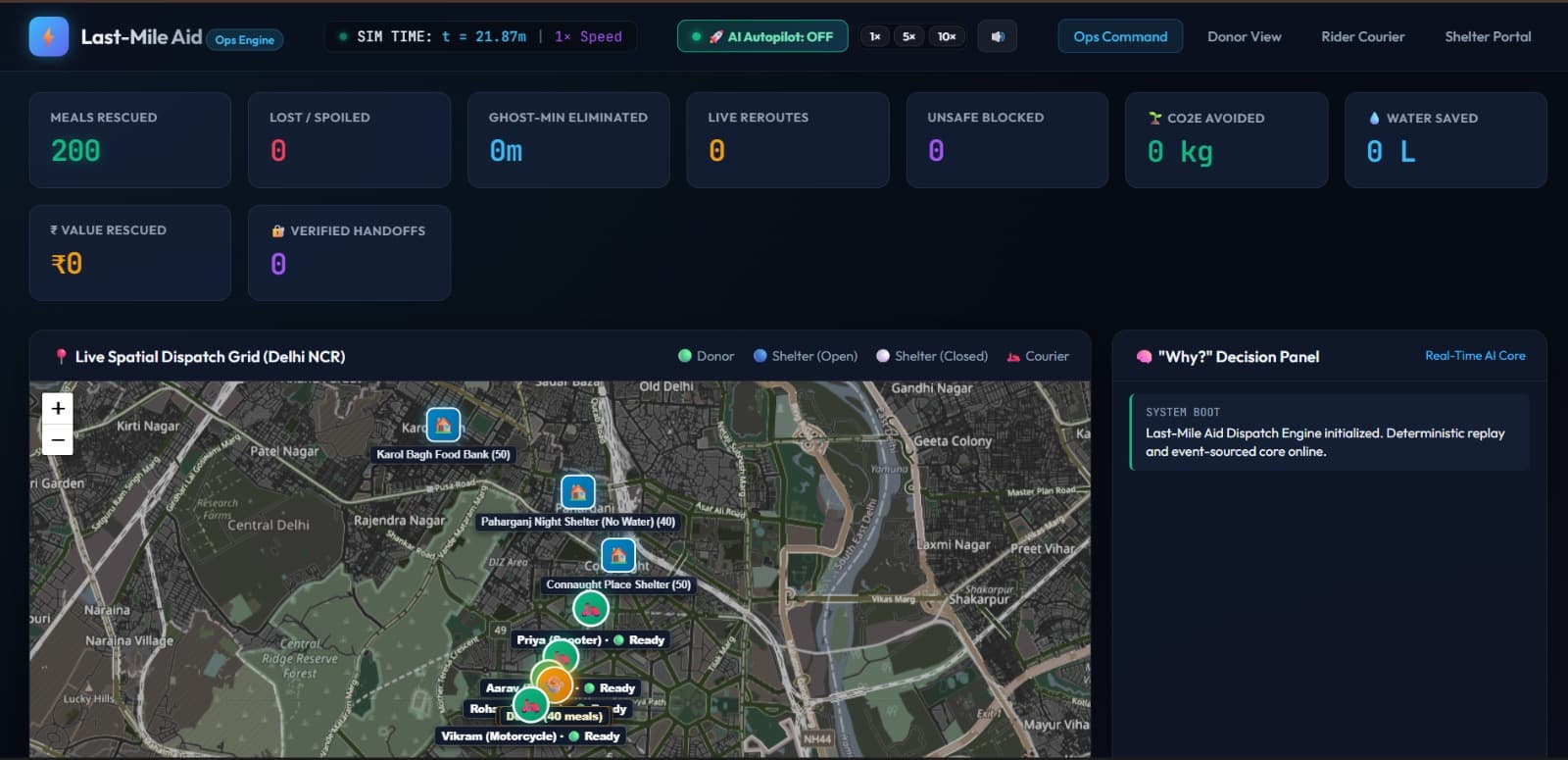Set simulation speed to 1x

(875, 36)
